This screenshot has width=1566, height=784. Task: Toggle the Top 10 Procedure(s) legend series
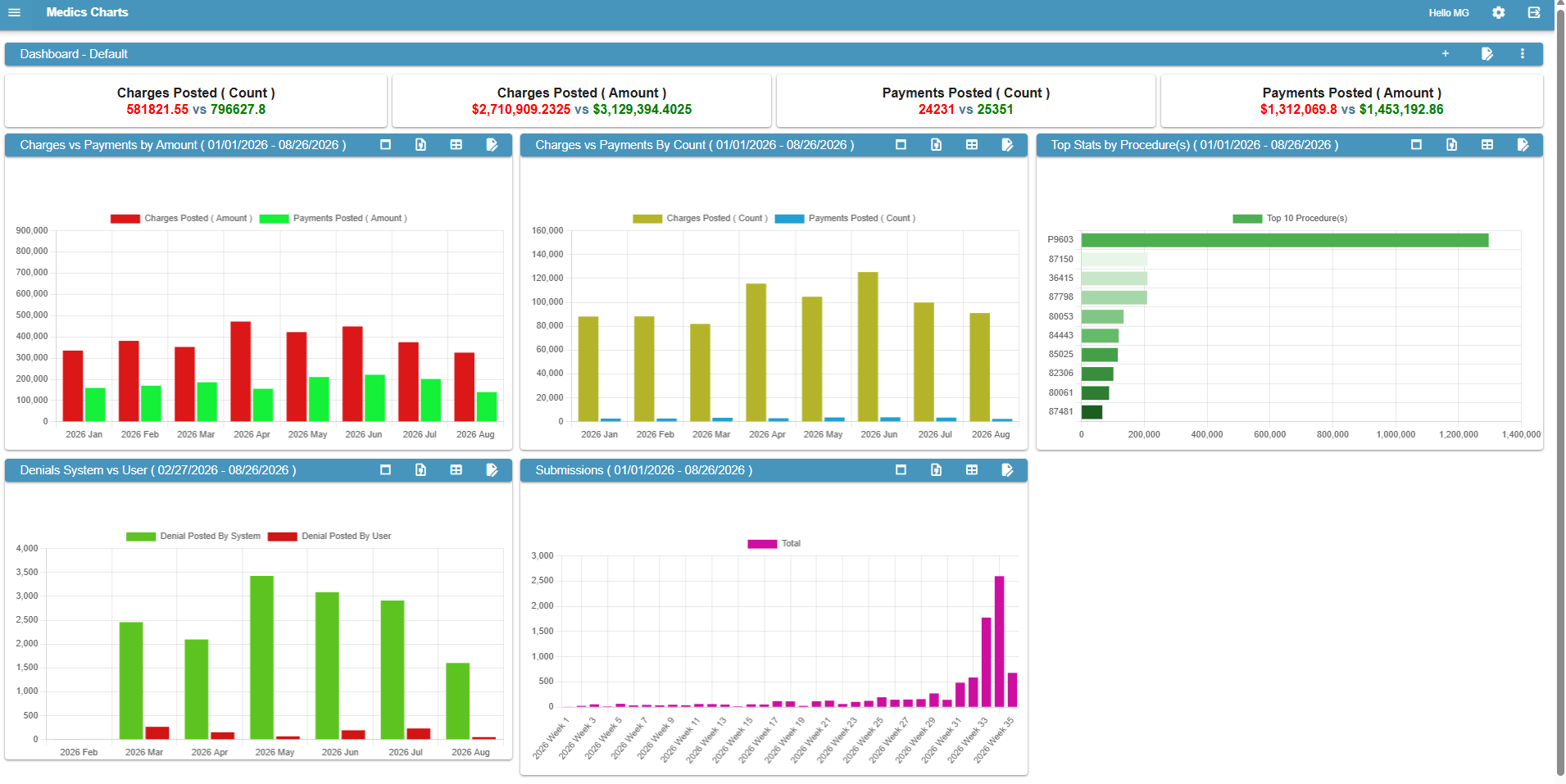pyautogui.click(x=1290, y=219)
